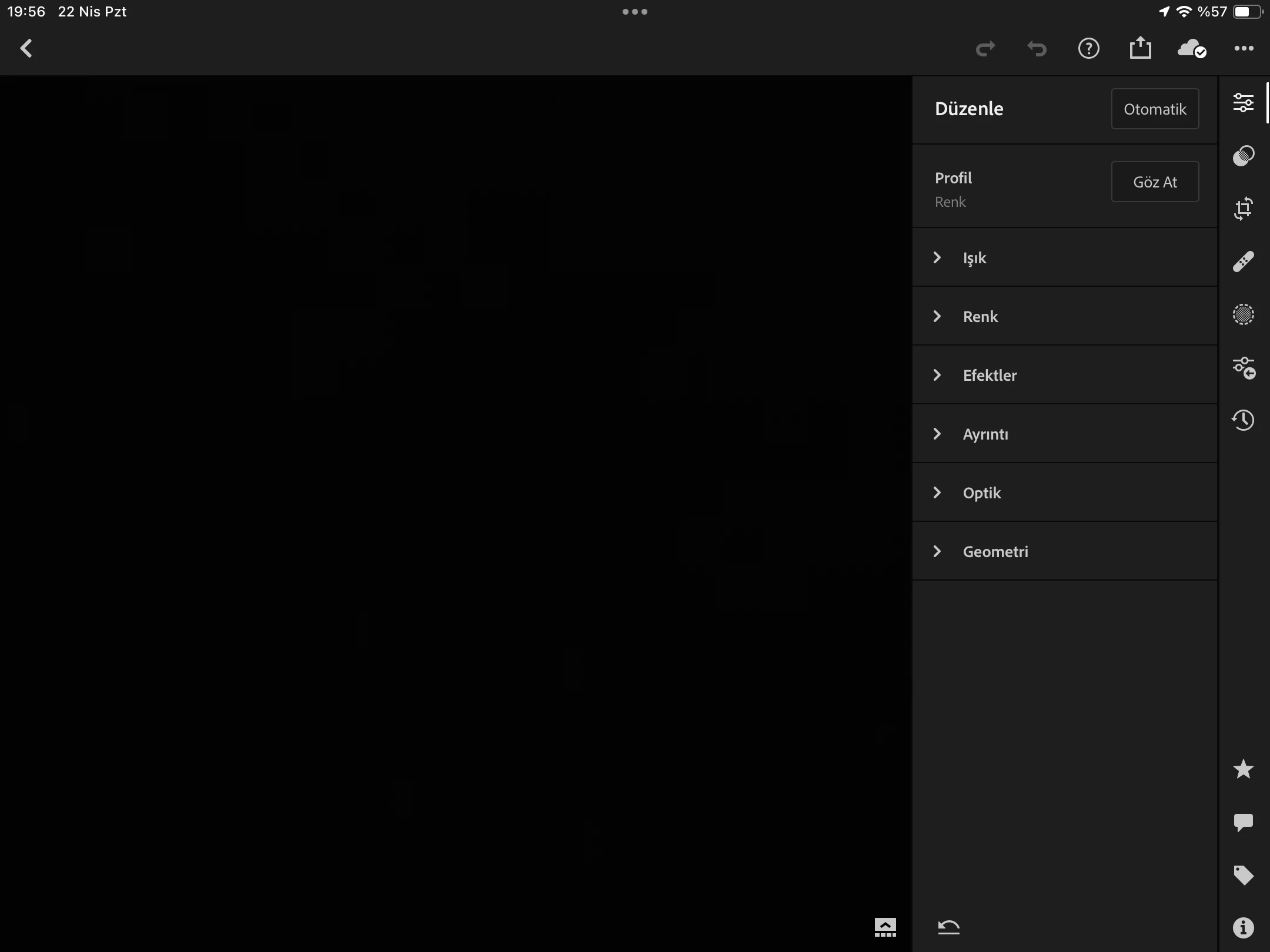This screenshot has height=952, width=1270.
Task: Show photo info panel
Action: (1243, 928)
